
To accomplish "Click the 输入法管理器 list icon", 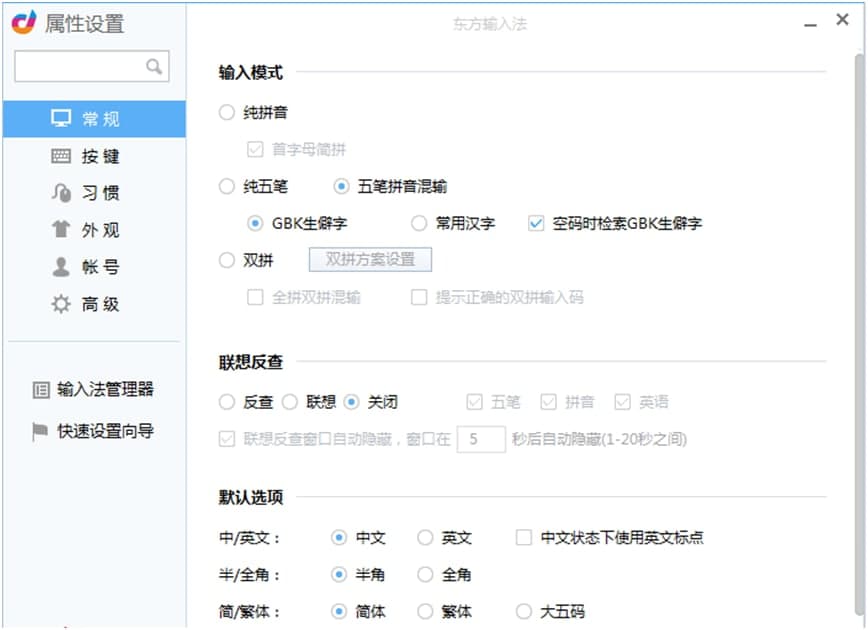I will (40, 390).
